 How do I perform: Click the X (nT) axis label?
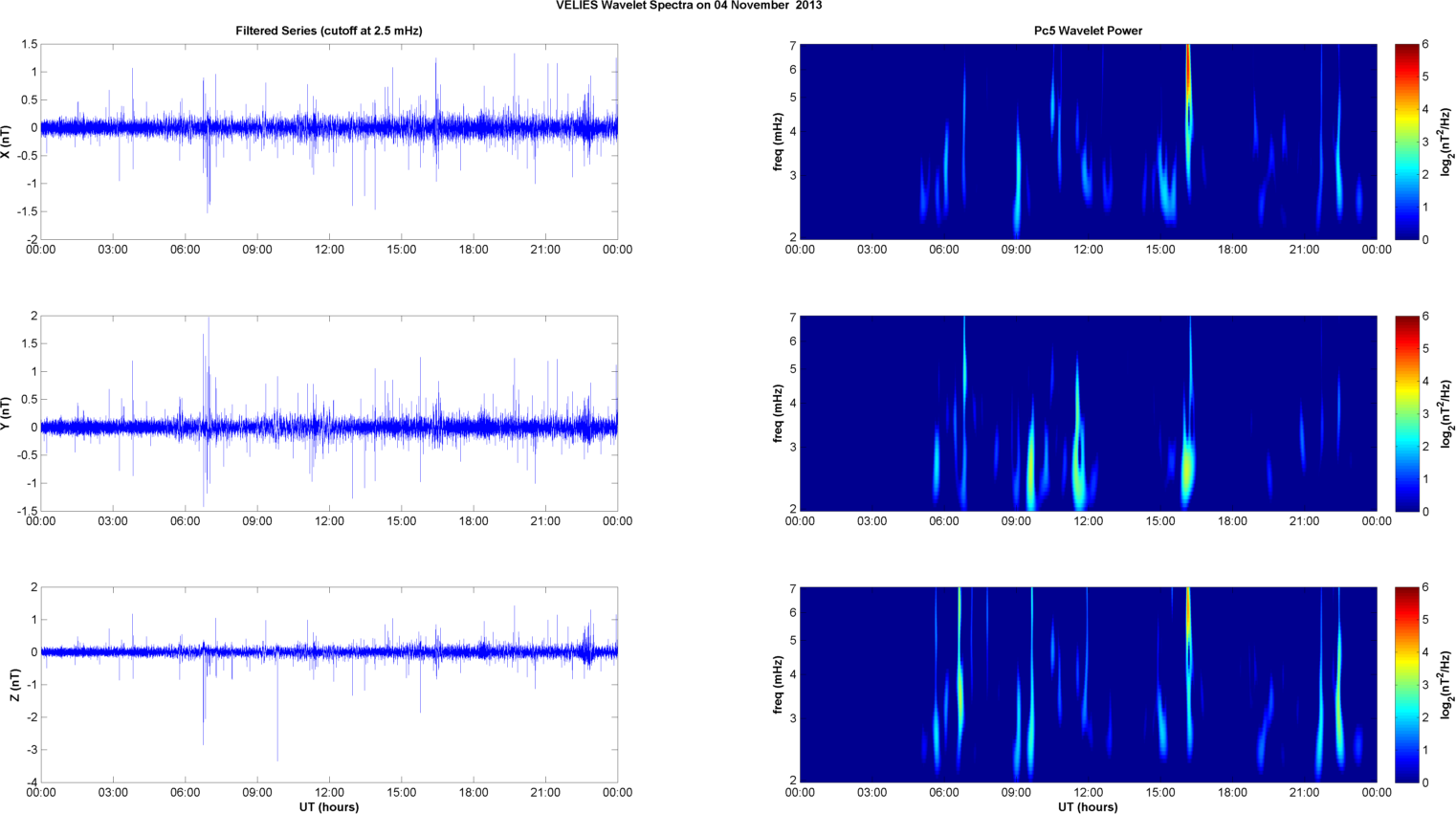coord(6,142)
